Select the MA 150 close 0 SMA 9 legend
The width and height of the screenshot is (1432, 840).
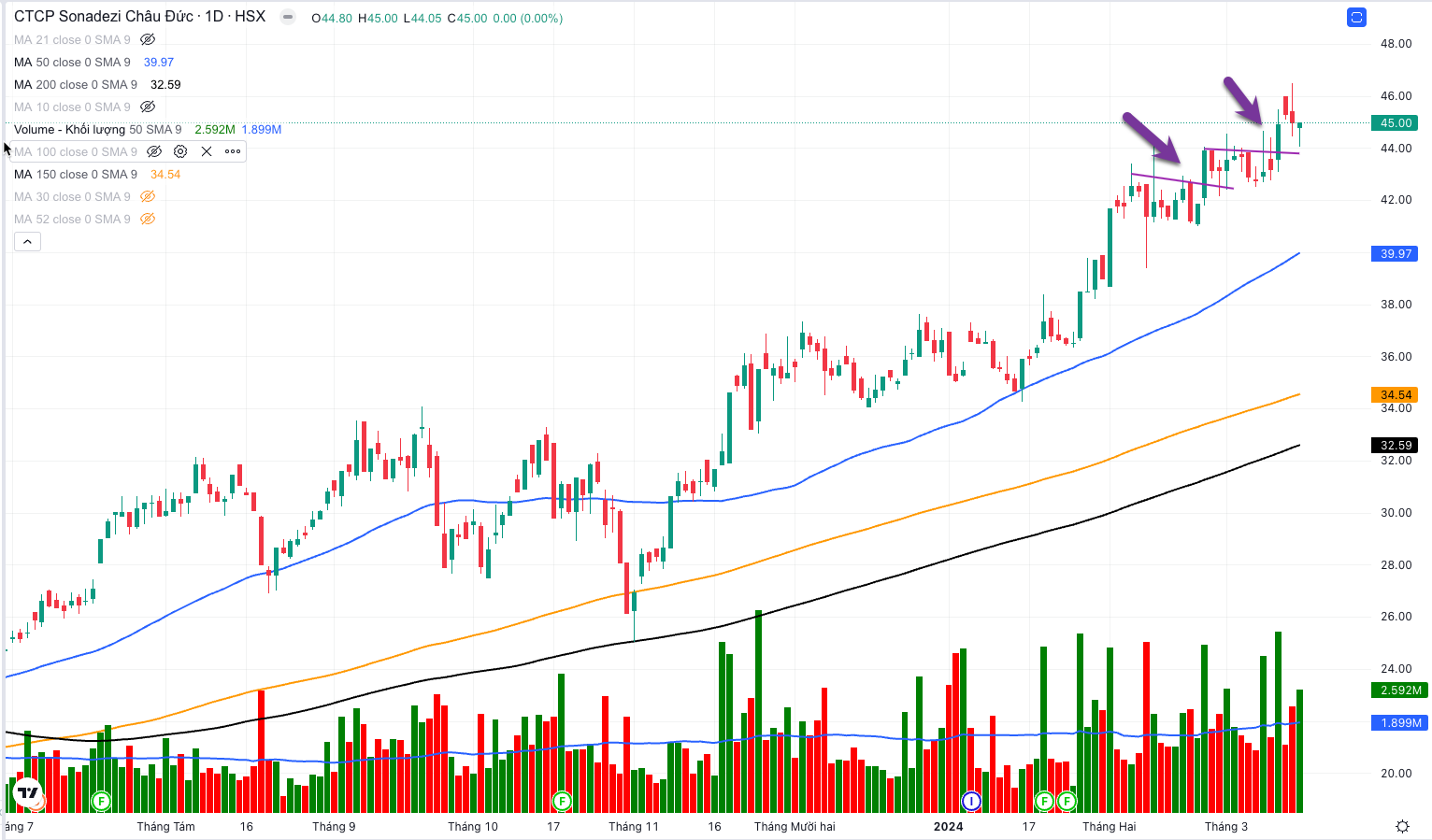[x=76, y=174]
